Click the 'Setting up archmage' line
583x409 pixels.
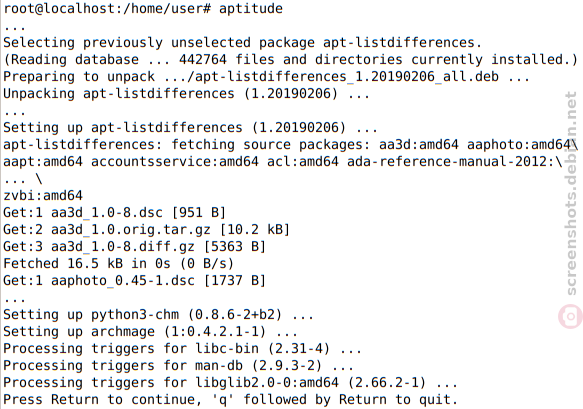(x=151, y=331)
